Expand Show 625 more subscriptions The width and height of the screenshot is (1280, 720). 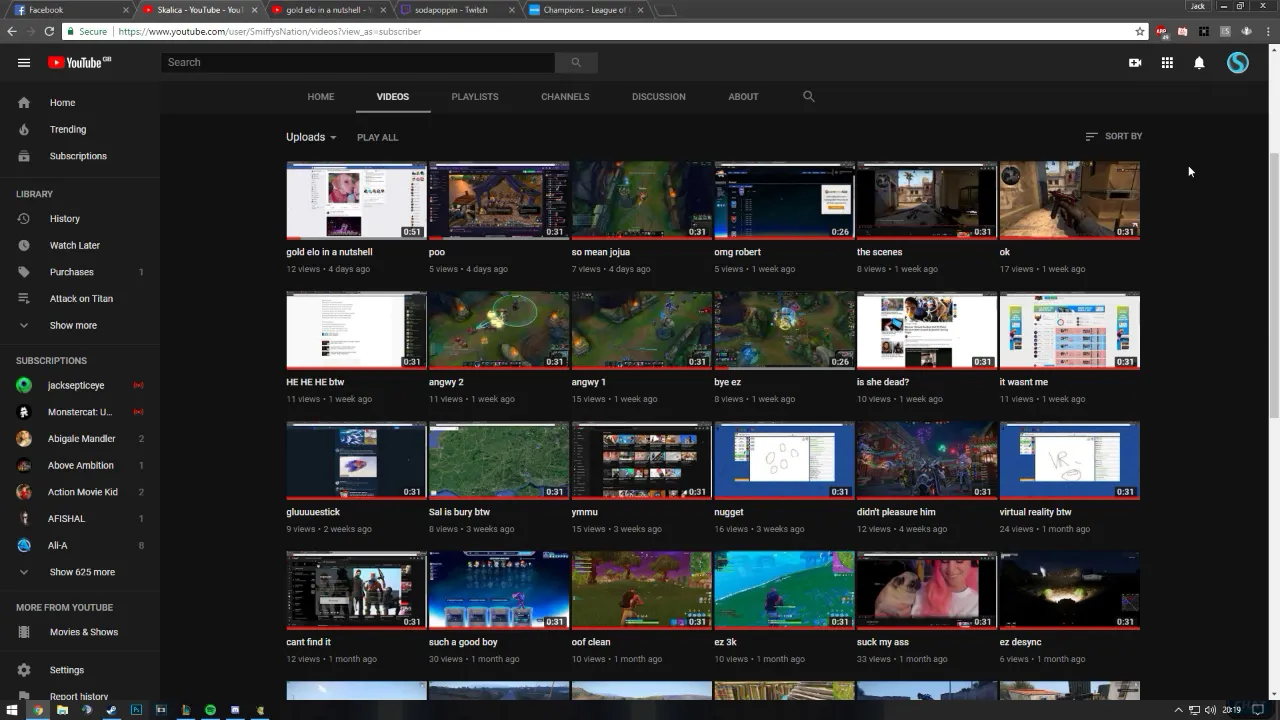[80, 572]
